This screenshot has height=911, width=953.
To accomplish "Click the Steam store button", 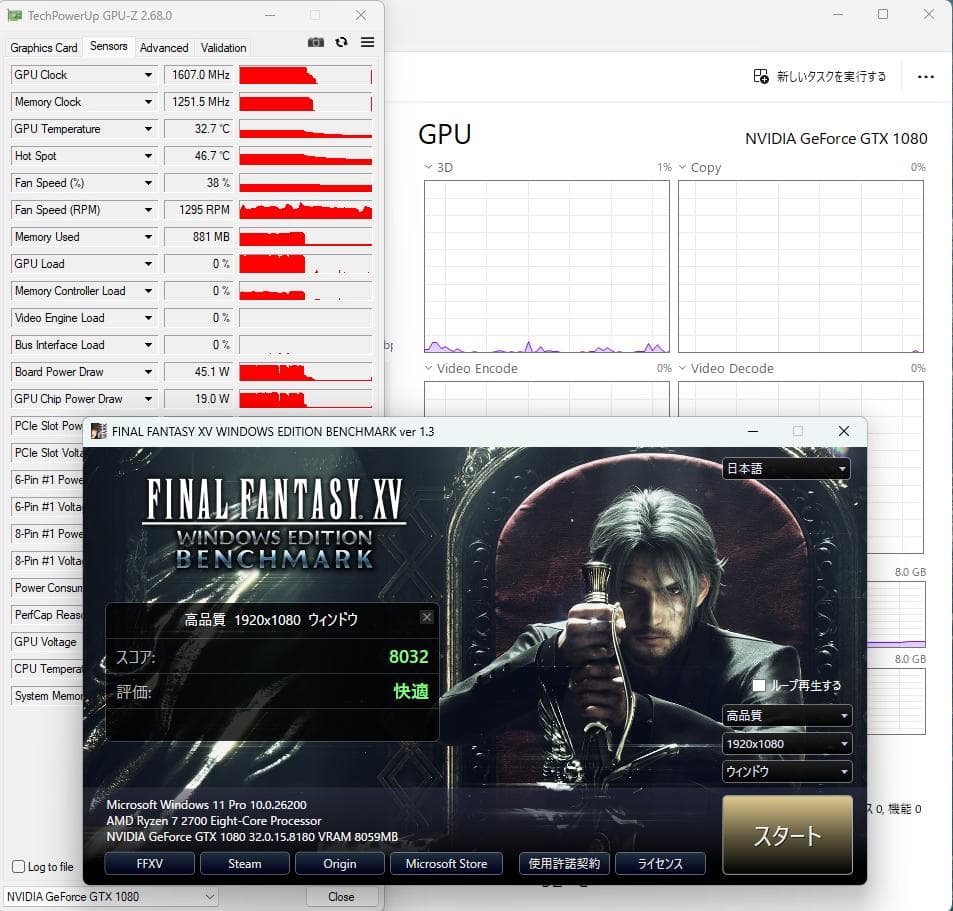I will [245, 864].
